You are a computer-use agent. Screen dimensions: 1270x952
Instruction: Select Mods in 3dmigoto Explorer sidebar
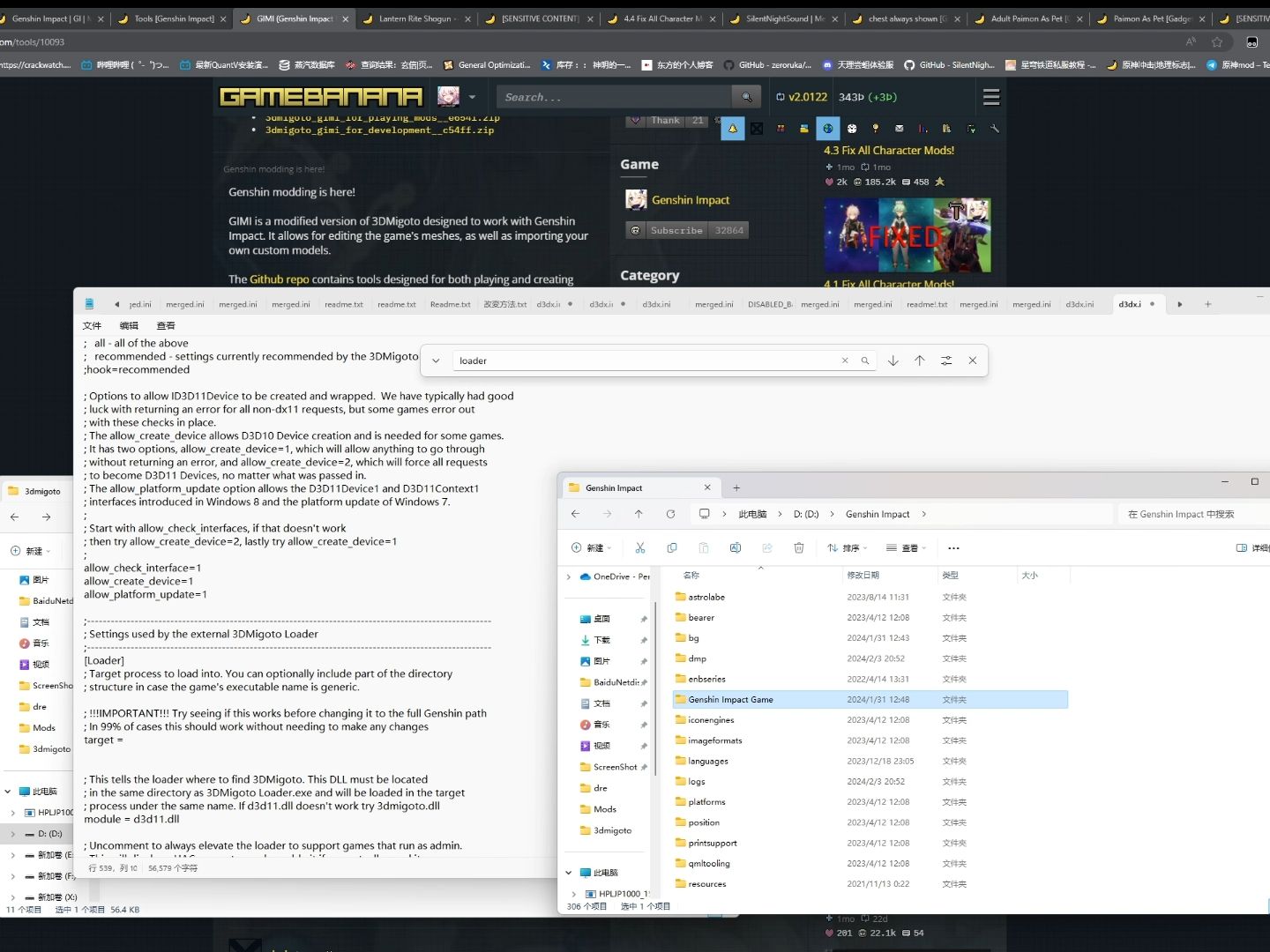44,728
